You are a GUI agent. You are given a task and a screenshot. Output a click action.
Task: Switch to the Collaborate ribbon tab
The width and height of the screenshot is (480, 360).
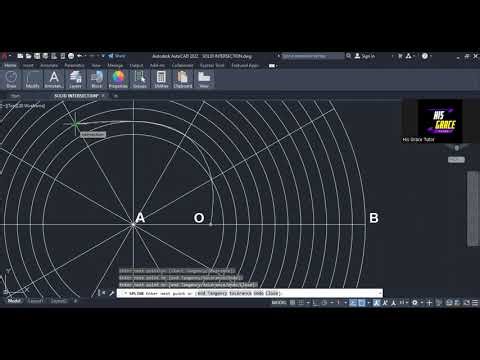pyautogui.click(x=182, y=65)
